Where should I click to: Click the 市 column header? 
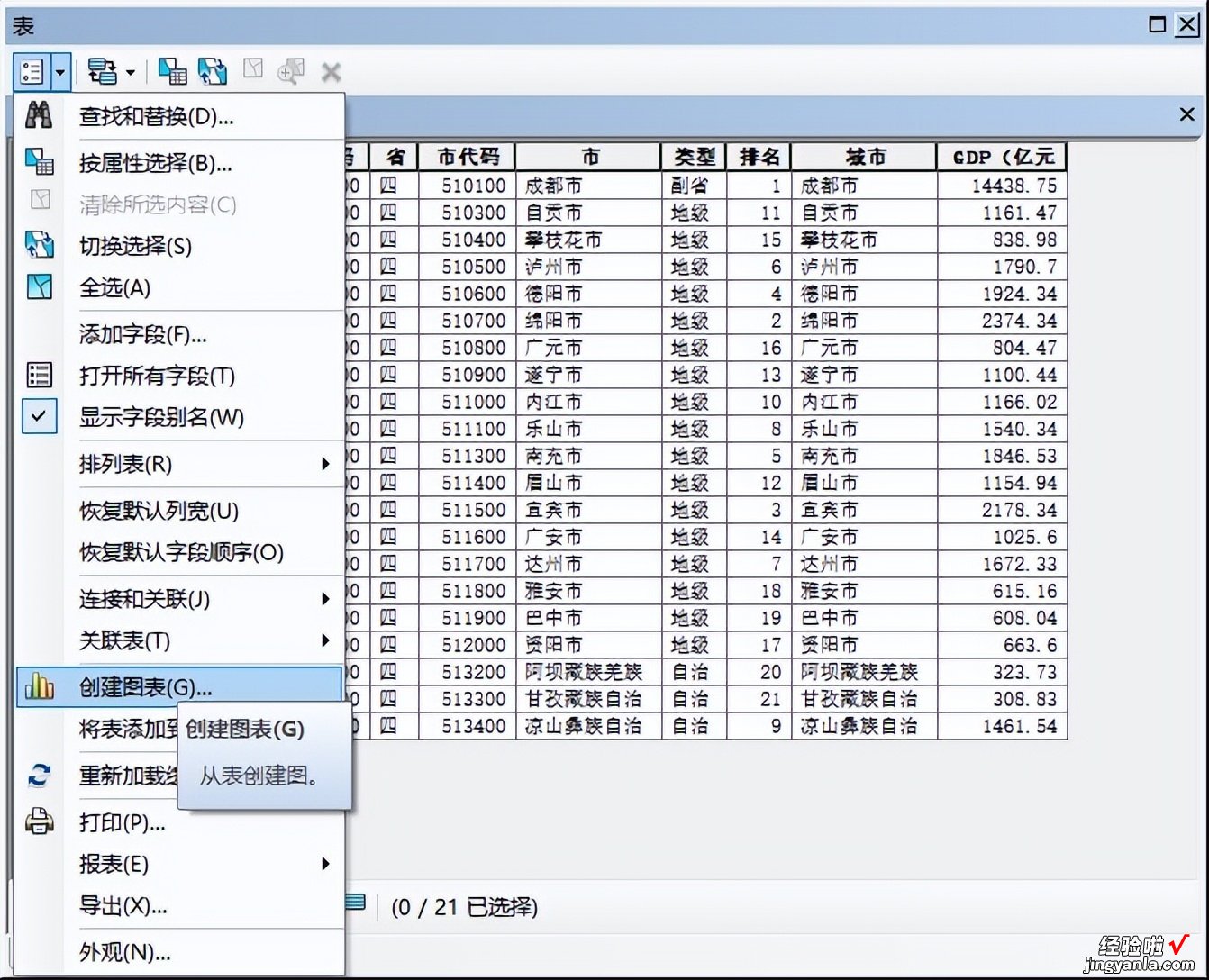[x=589, y=157]
